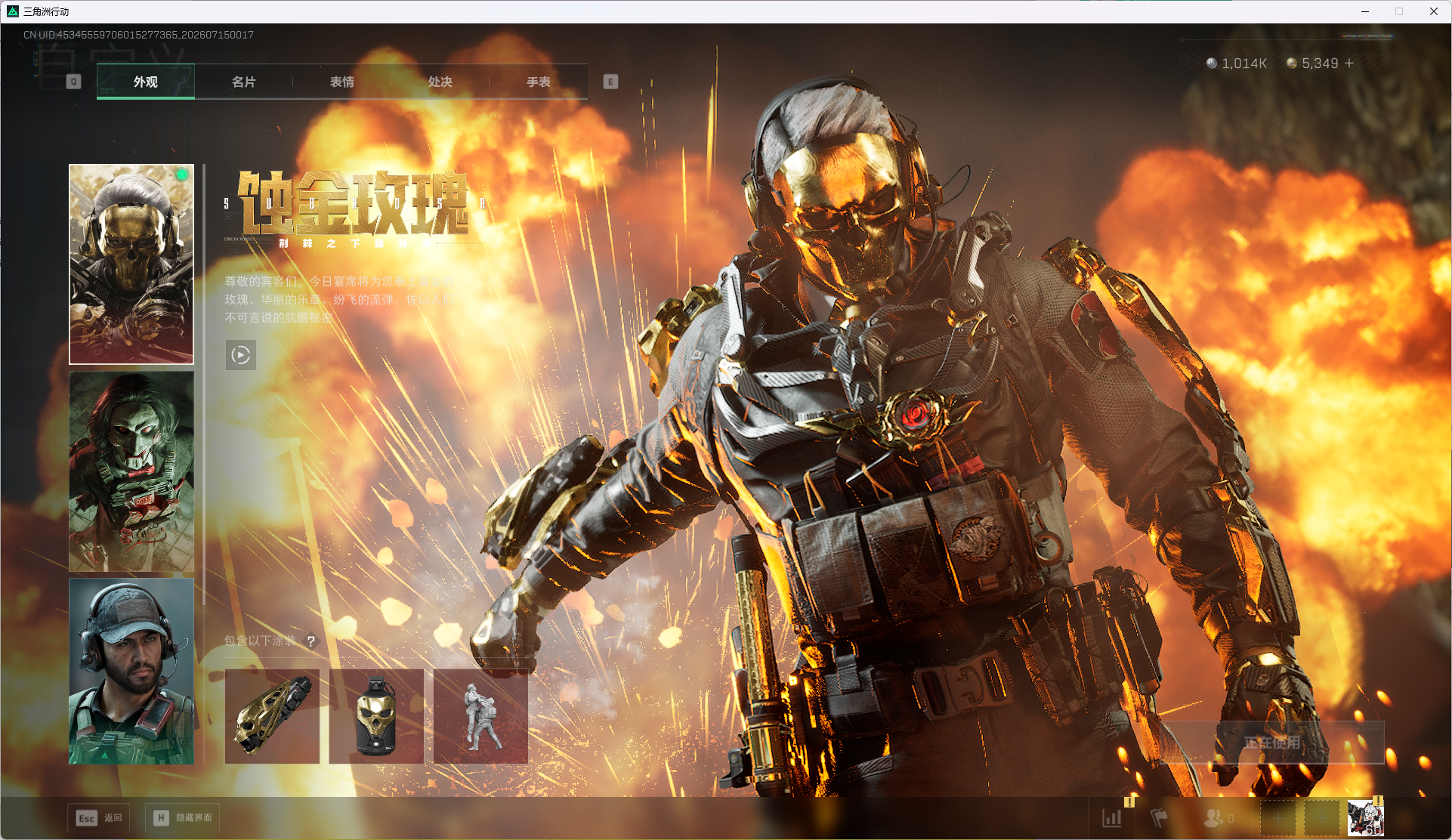This screenshot has height=840, width=1452.
Task: Switch to the 表情 tab
Action: [x=341, y=82]
